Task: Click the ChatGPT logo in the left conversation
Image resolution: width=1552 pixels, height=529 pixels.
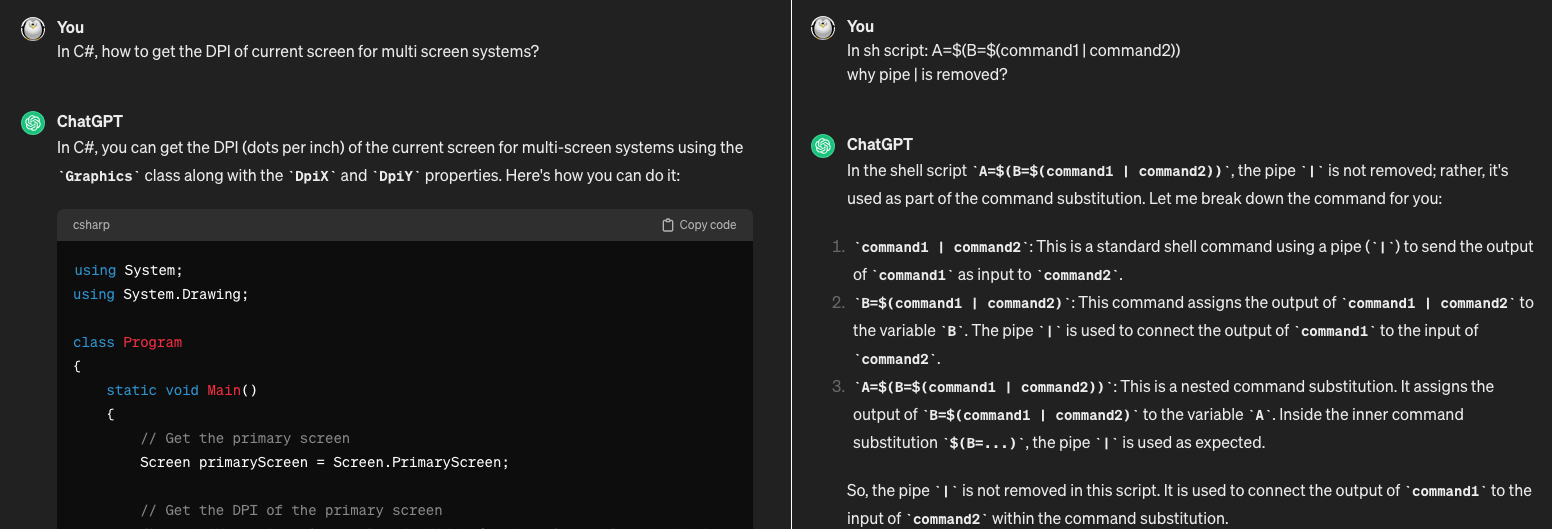Action: click(x=33, y=123)
